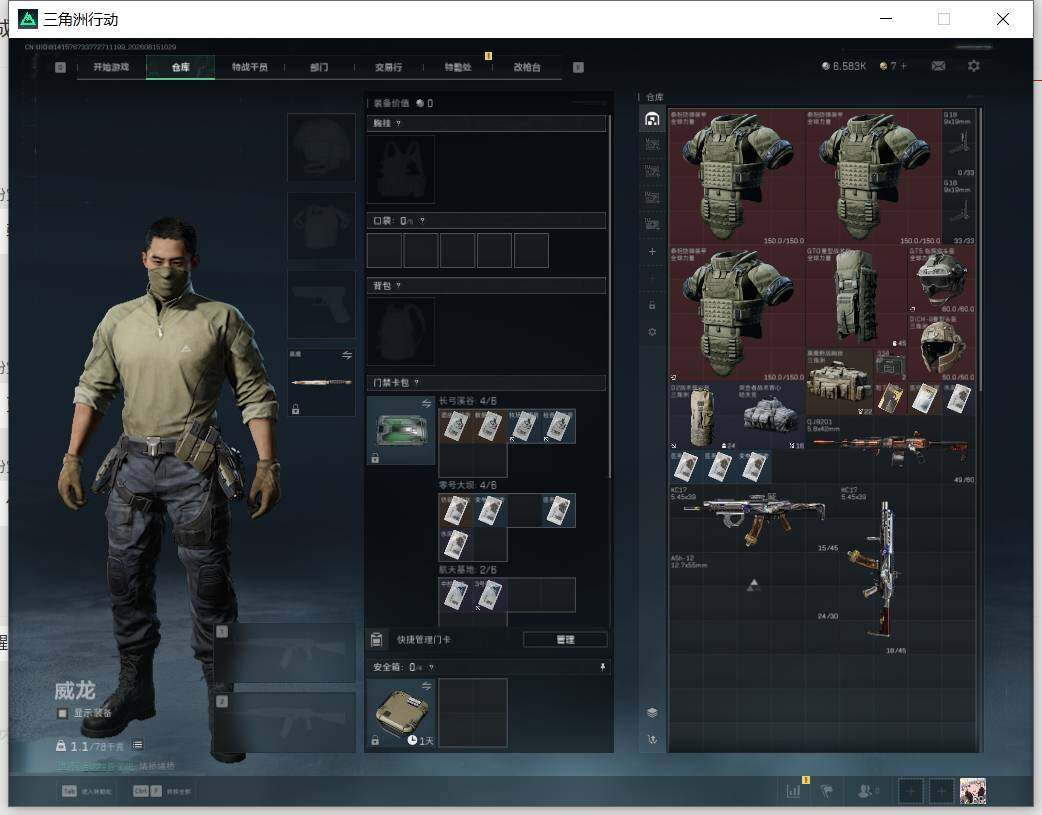Click the player avatar in bottom bar
Image resolution: width=1042 pixels, height=815 pixels.
pyautogui.click(x=973, y=791)
